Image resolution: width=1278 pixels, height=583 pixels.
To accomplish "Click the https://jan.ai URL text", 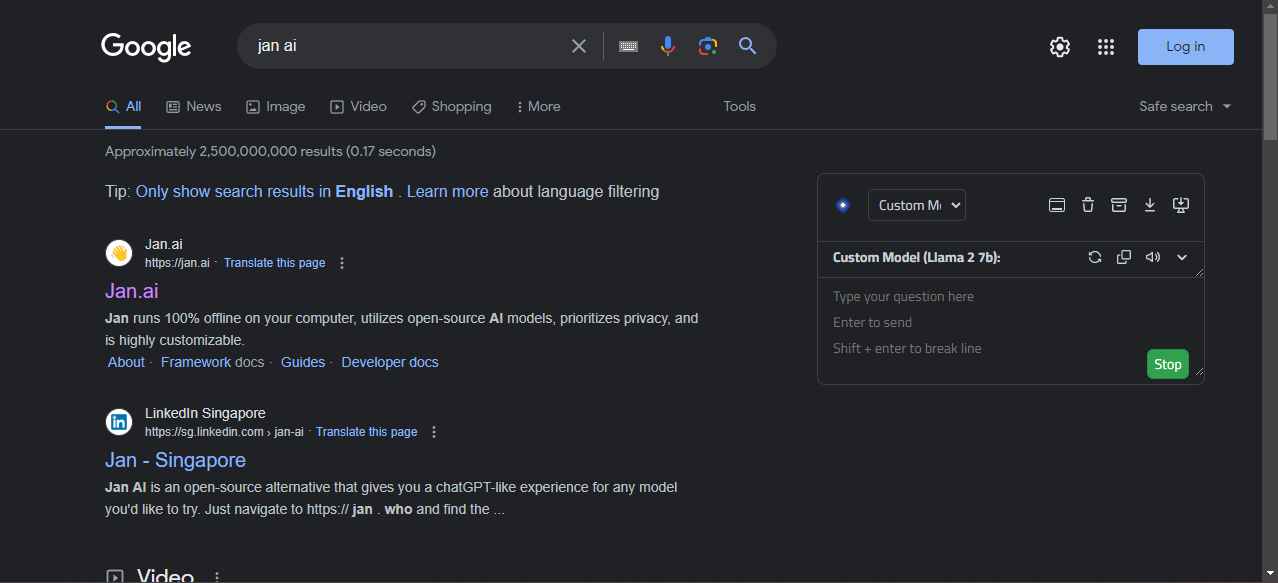I will 177,263.
